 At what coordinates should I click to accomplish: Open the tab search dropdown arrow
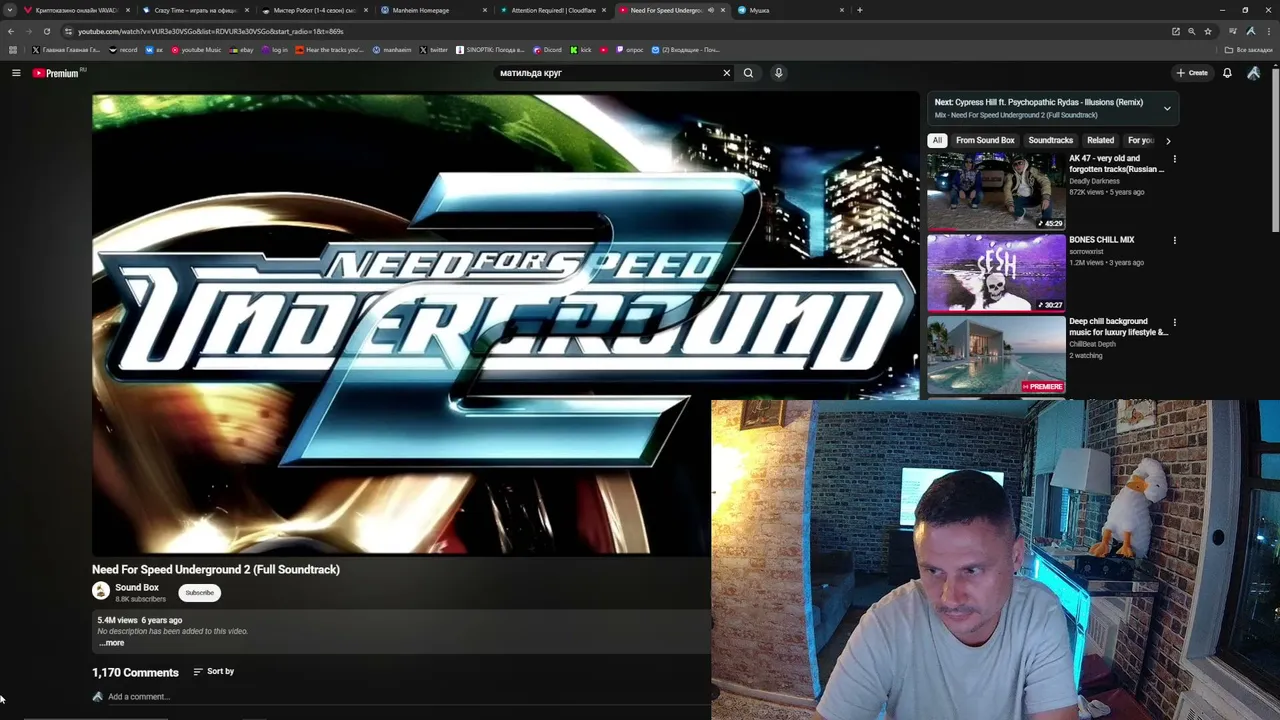[11, 10]
